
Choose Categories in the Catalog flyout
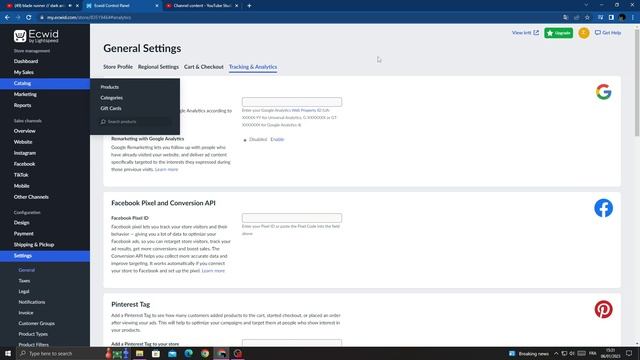tap(111, 98)
